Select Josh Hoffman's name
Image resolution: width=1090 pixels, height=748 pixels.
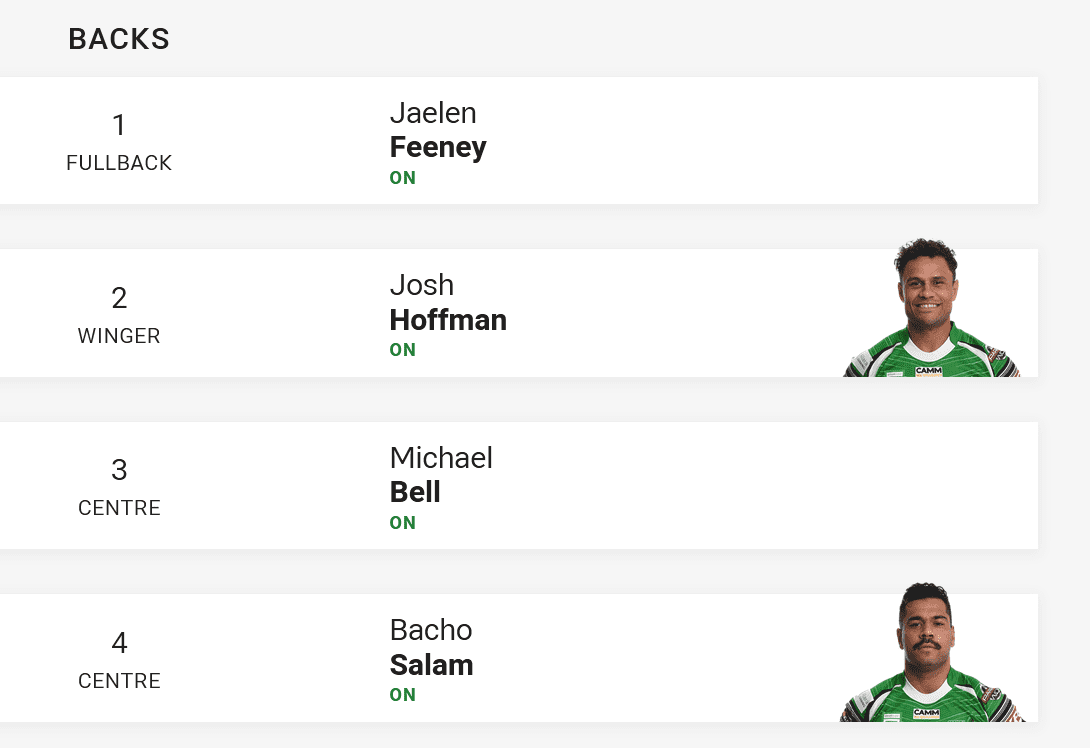pyautogui.click(x=448, y=302)
